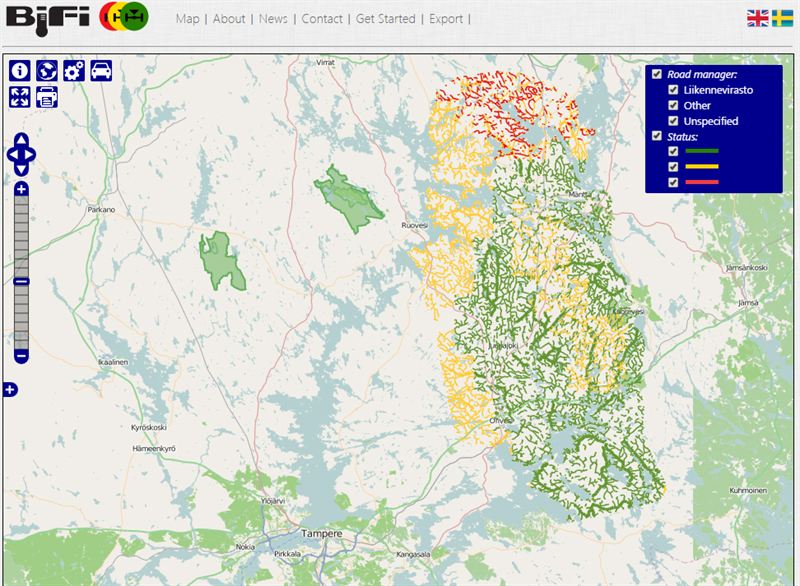The height and width of the screenshot is (586, 800).
Task: Click the globe map layers icon
Action: point(46,71)
